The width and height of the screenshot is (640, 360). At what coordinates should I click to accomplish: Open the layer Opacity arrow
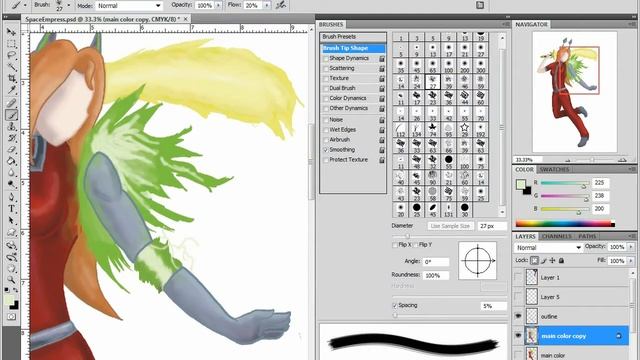(631, 247)
